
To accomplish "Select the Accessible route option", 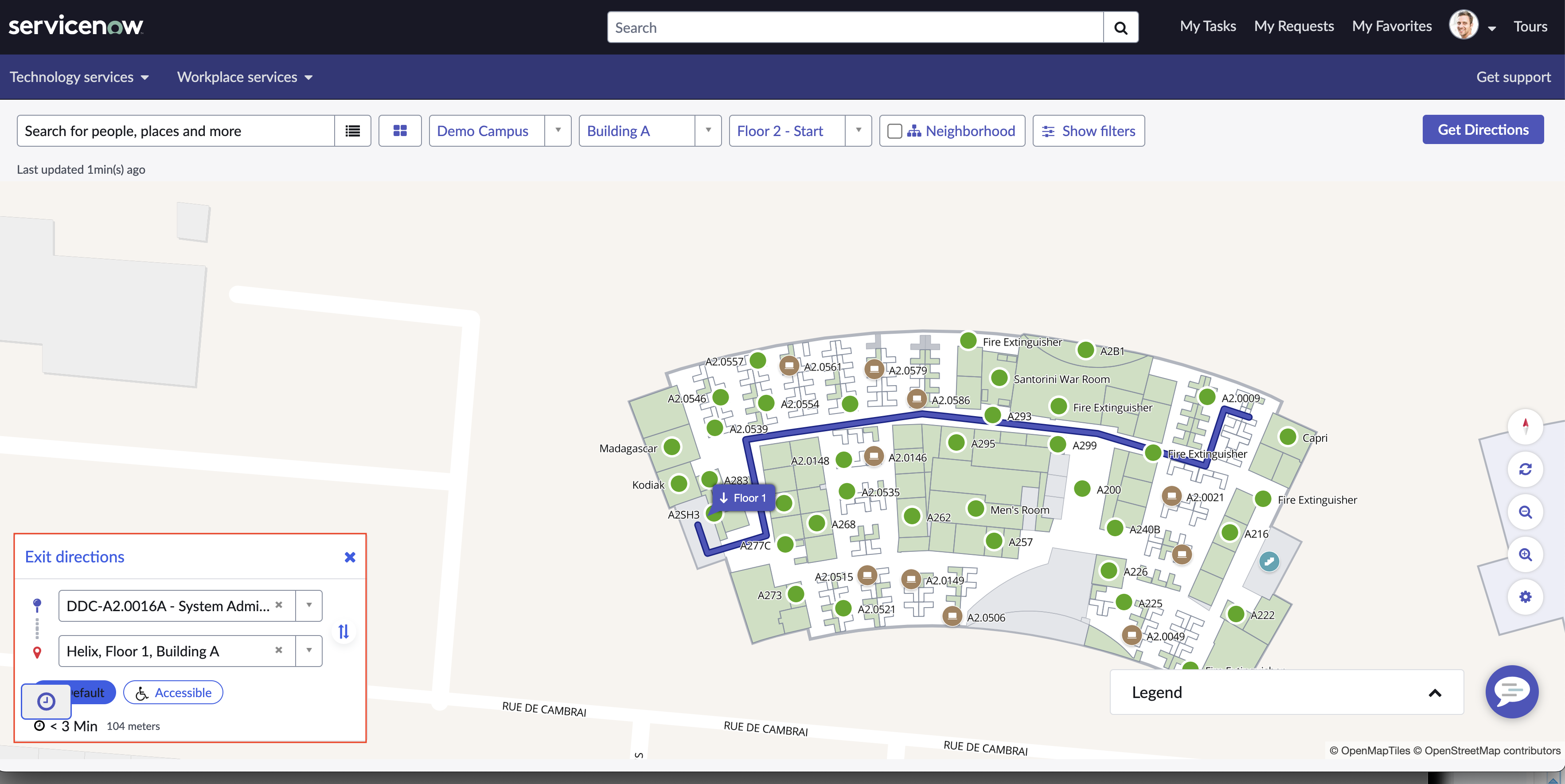I will click(173, 692).
